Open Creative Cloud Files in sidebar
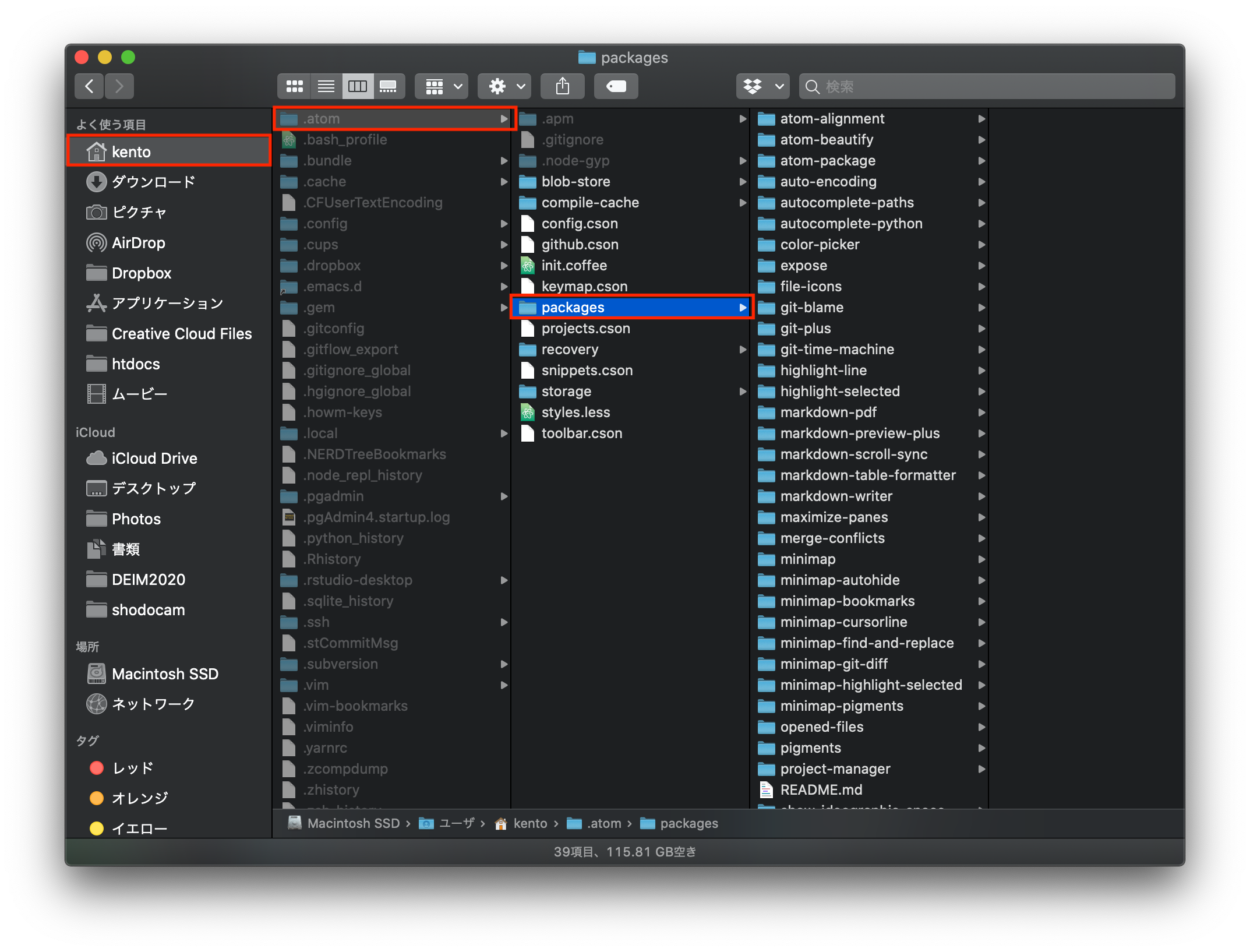Viewport: 1250px width, 952px height. (169, 333)
